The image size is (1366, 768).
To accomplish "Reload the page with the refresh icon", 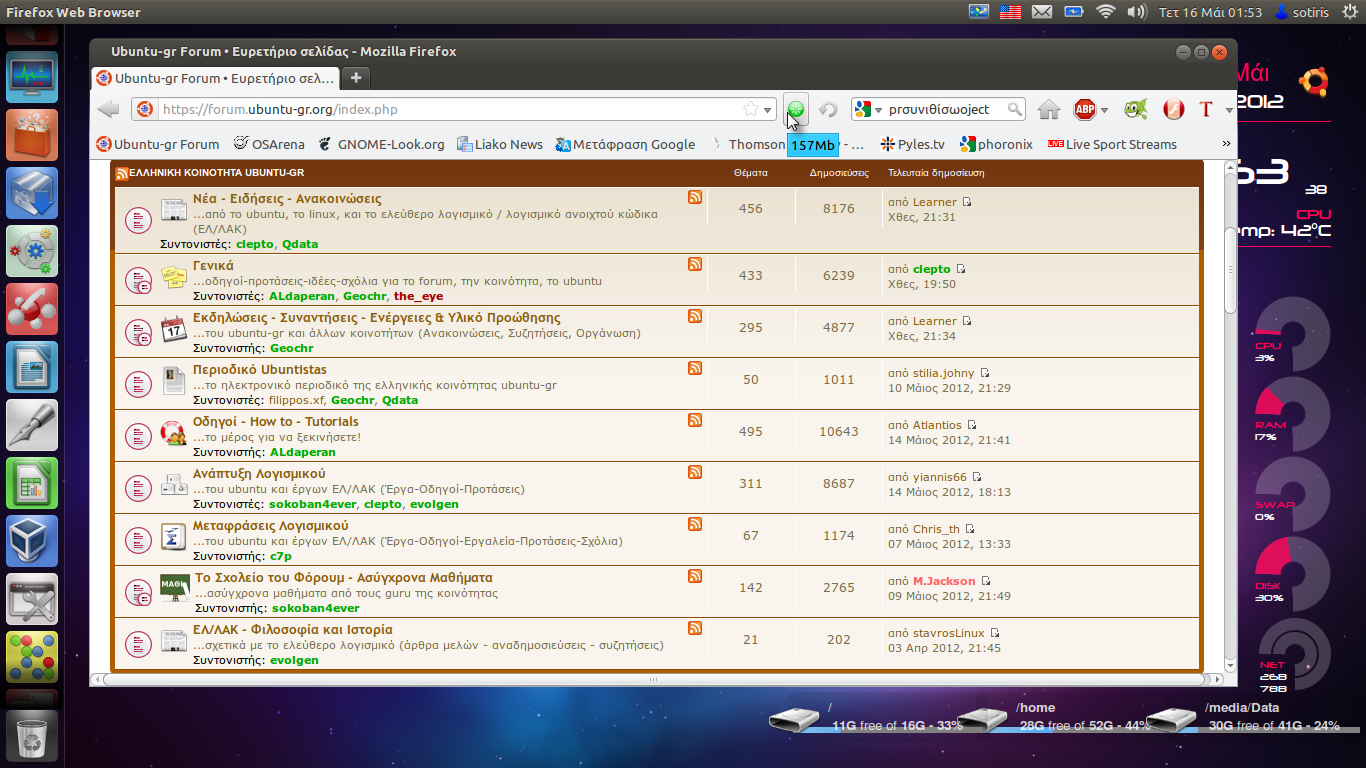I will pos(828,110).
